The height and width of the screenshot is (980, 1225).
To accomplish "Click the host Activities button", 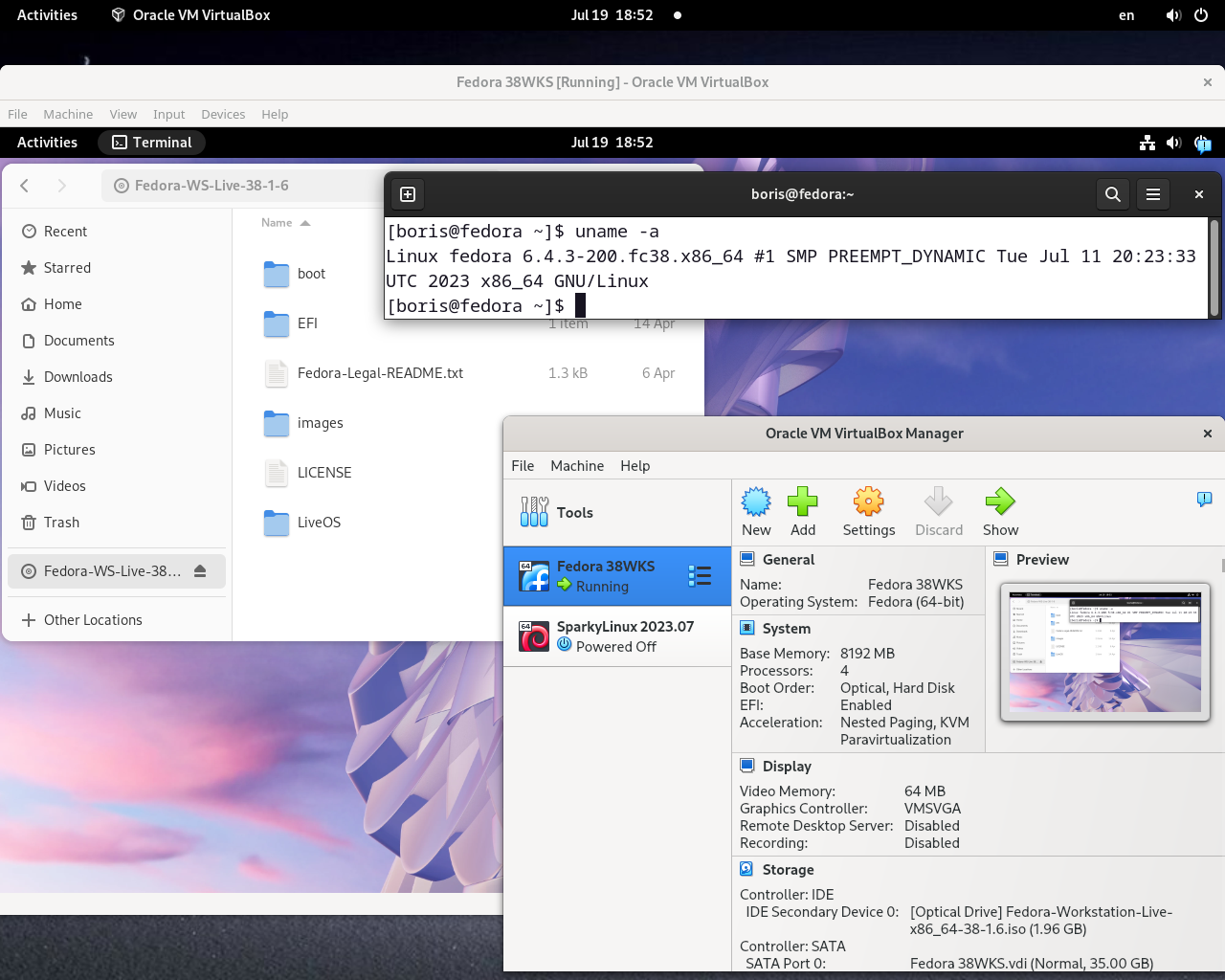I will click(47, 15).
